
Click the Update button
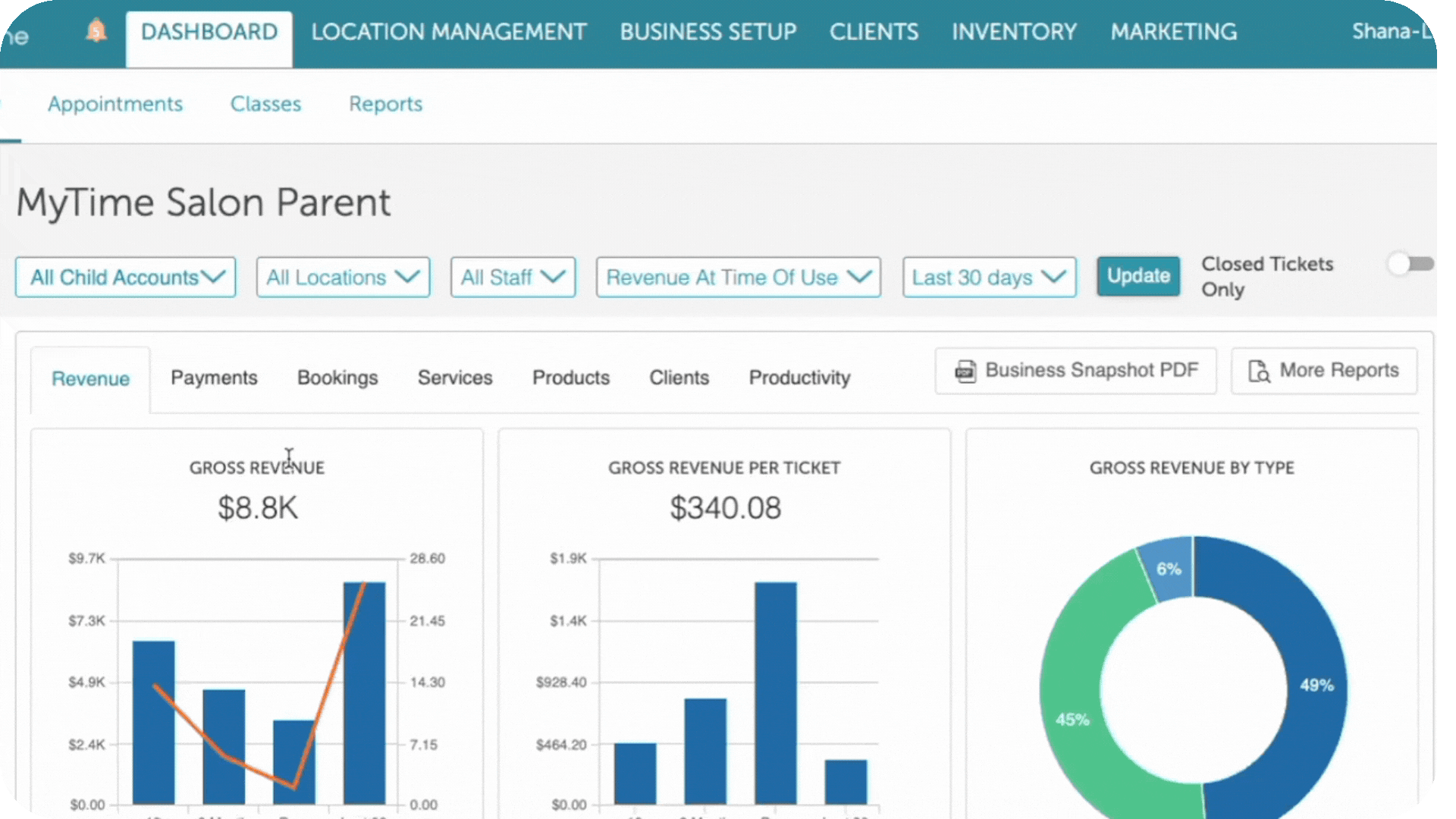click(x=1138, y=276)
